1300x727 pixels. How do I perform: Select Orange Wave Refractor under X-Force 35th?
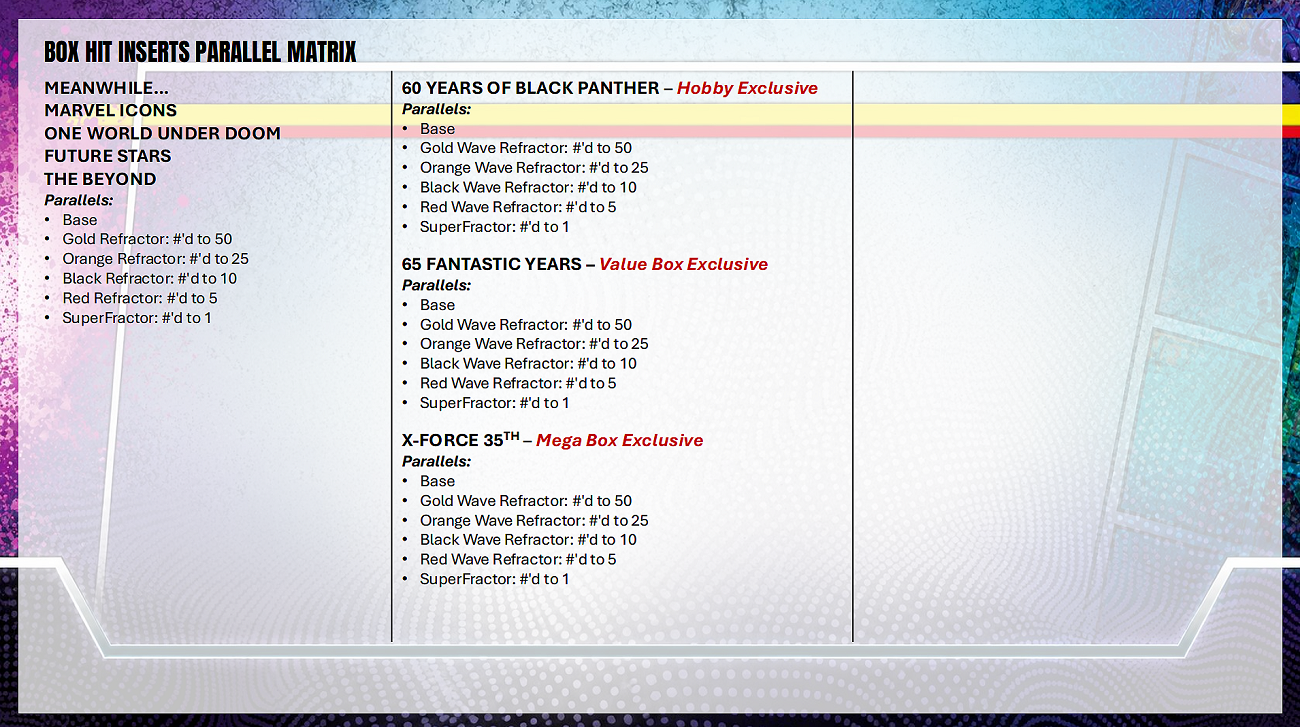click(x=535, y=520)
